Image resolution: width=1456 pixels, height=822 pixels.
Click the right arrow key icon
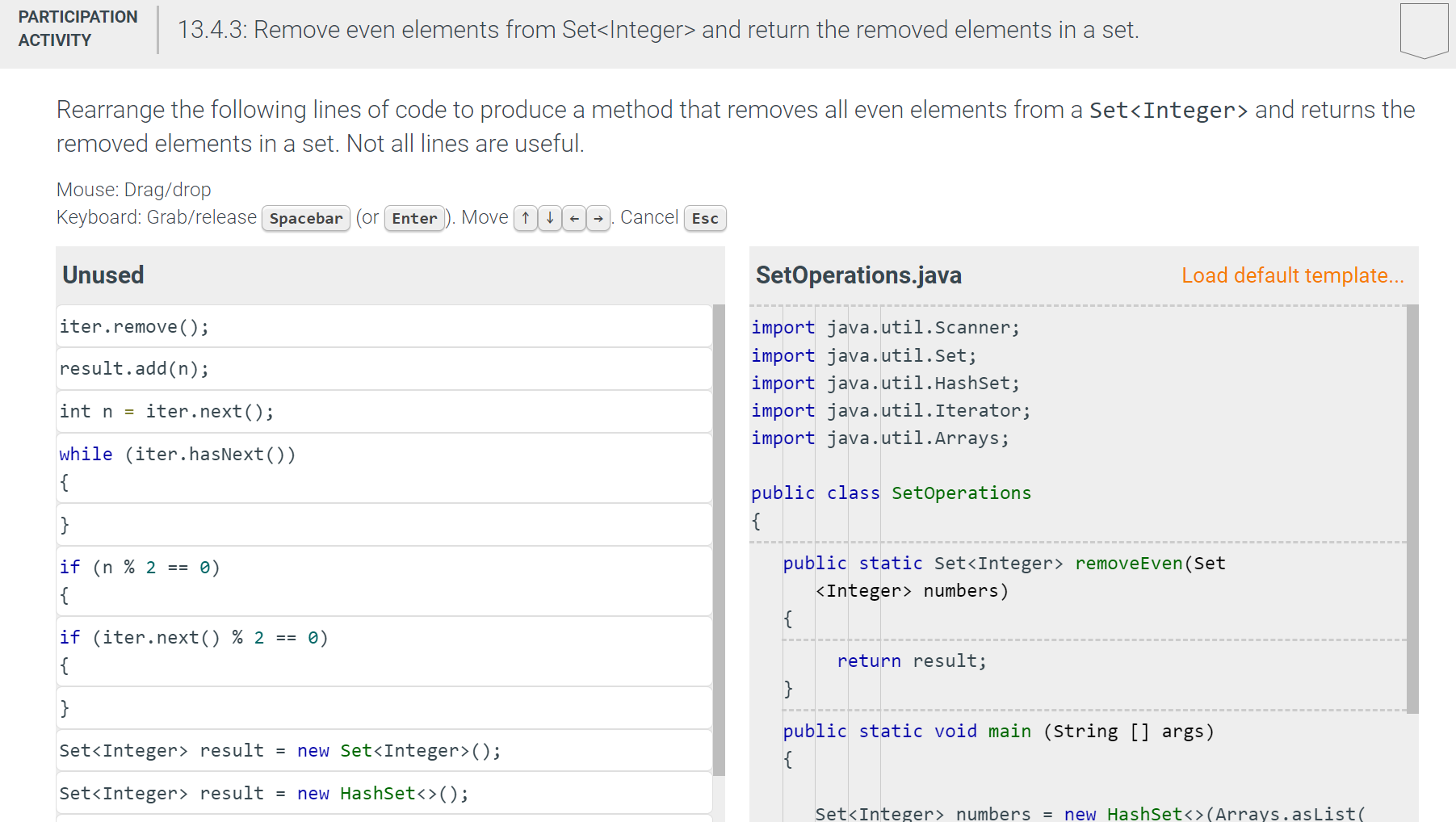click(x=598, y=218)
